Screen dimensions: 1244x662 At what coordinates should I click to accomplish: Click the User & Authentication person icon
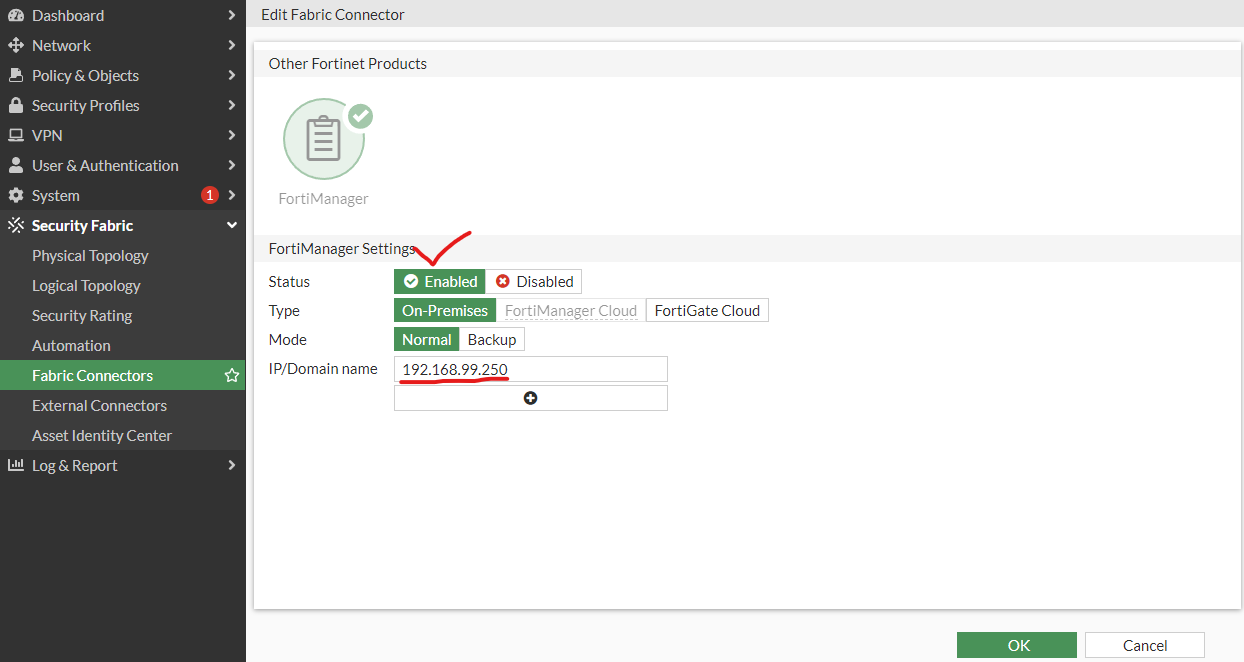(x=16, y=166)
